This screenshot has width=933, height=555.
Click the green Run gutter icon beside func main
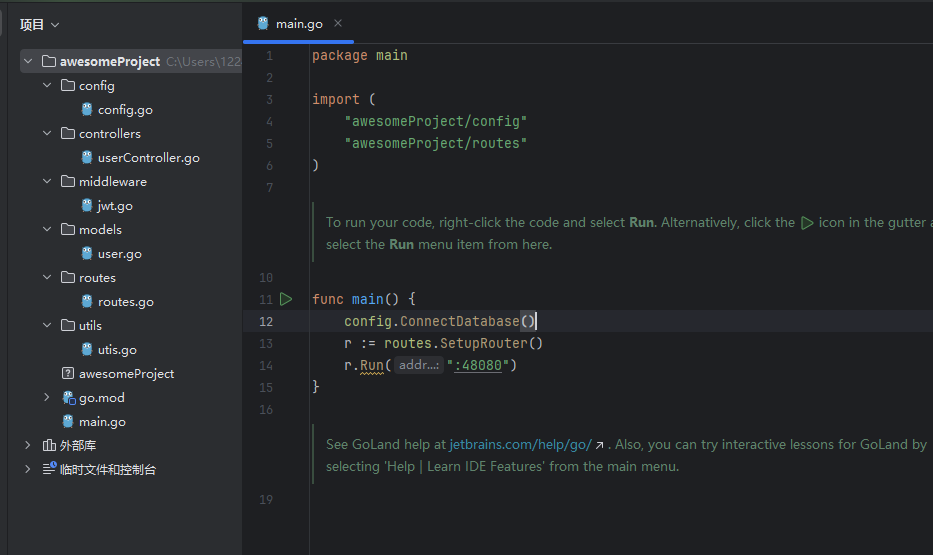coord(286,299)
